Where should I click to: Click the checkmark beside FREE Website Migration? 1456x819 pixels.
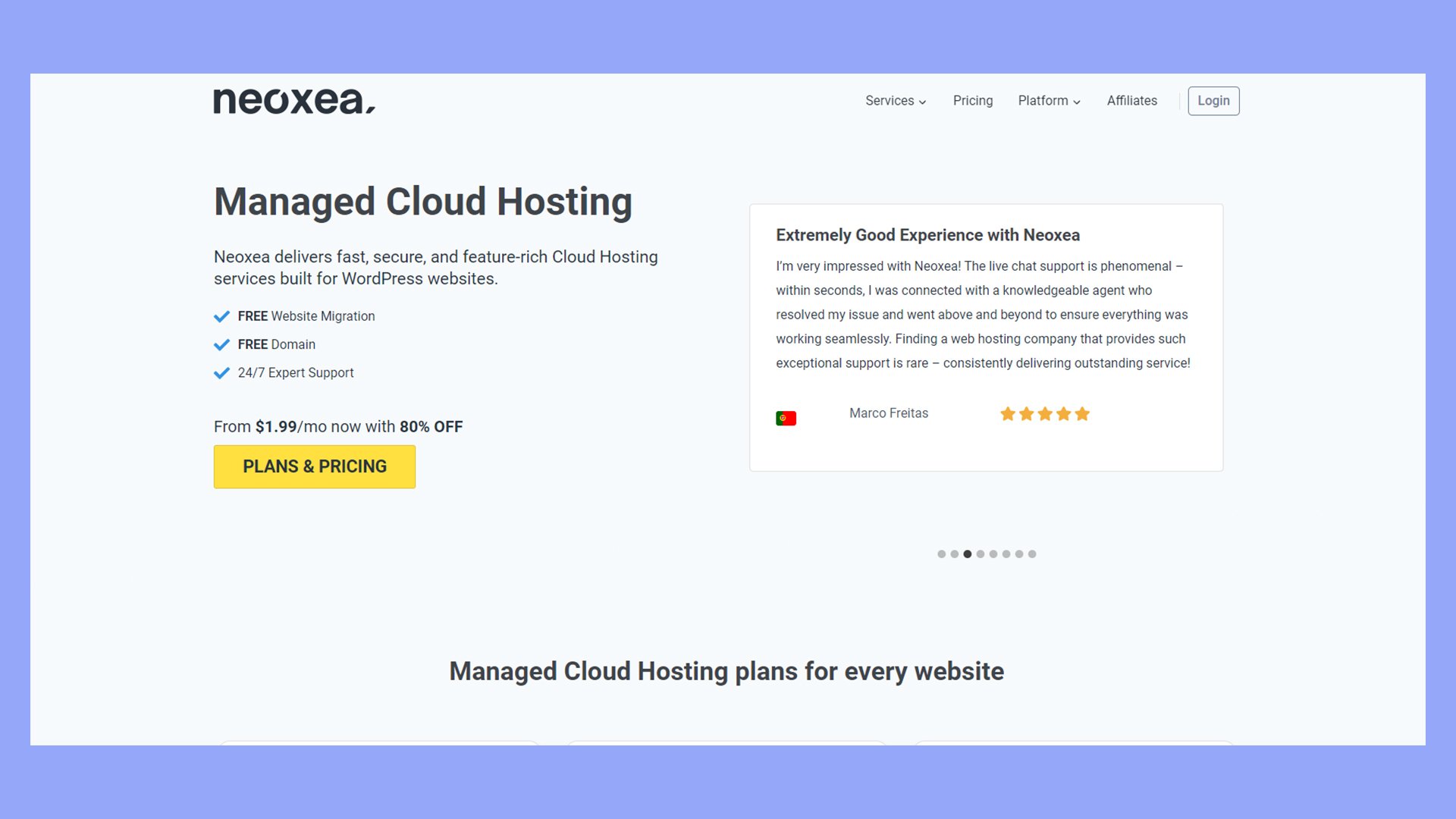click(x=221, y=316)
